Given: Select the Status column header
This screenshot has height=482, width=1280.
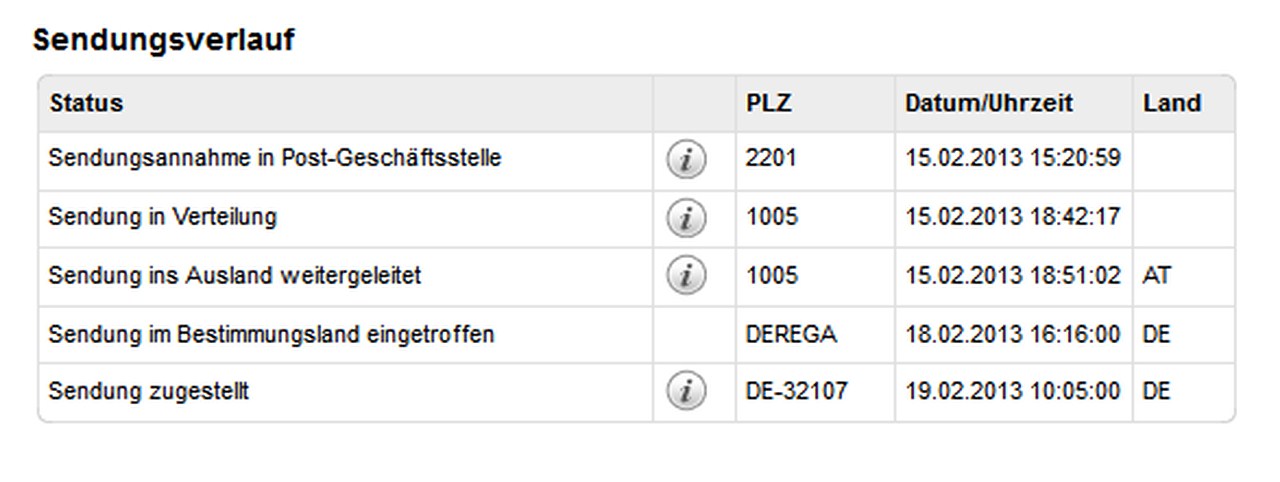Looking at the screenshot, I should [x=86, y=103].
